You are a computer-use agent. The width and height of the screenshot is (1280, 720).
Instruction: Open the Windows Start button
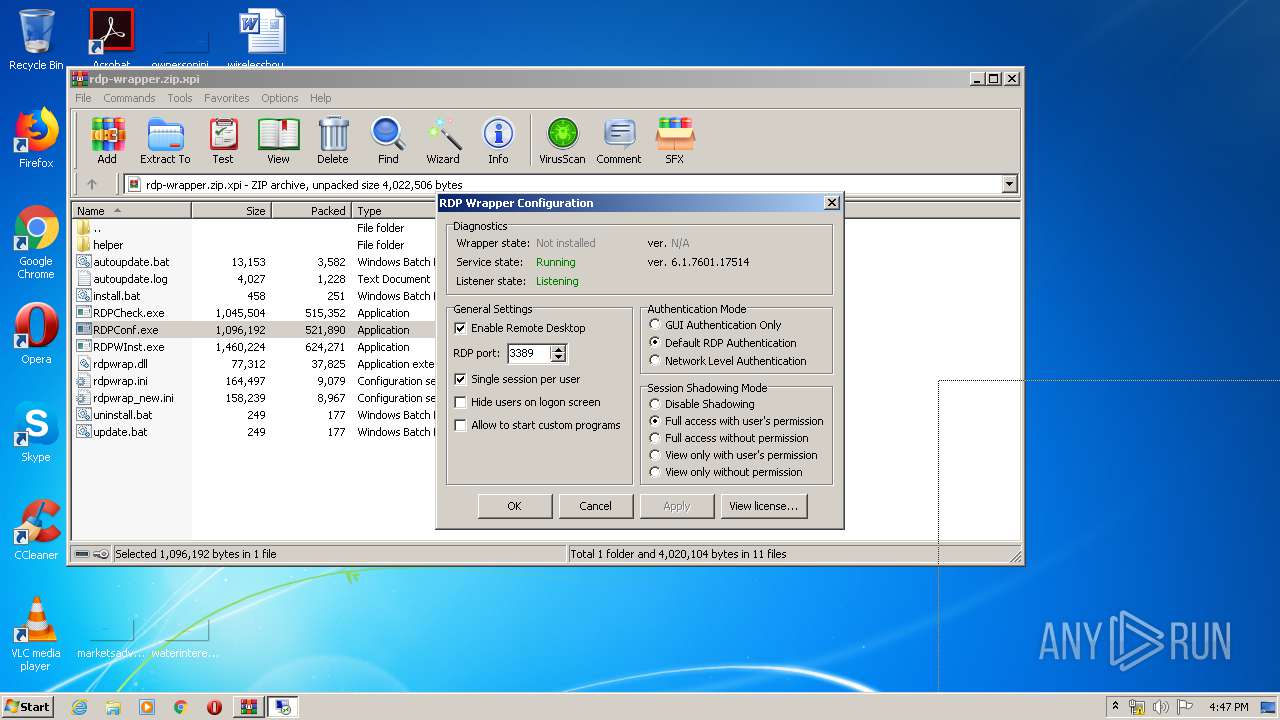tap(27, 707)
